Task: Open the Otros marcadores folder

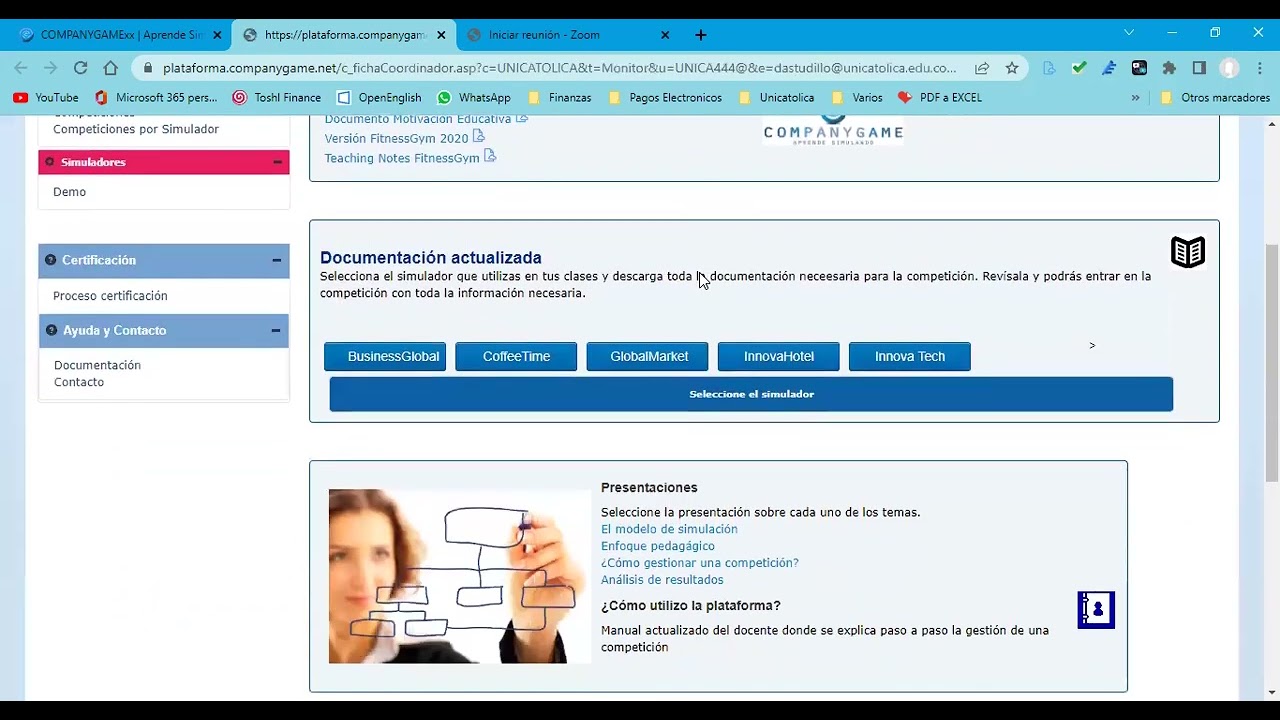Action: click(1215, 98)
